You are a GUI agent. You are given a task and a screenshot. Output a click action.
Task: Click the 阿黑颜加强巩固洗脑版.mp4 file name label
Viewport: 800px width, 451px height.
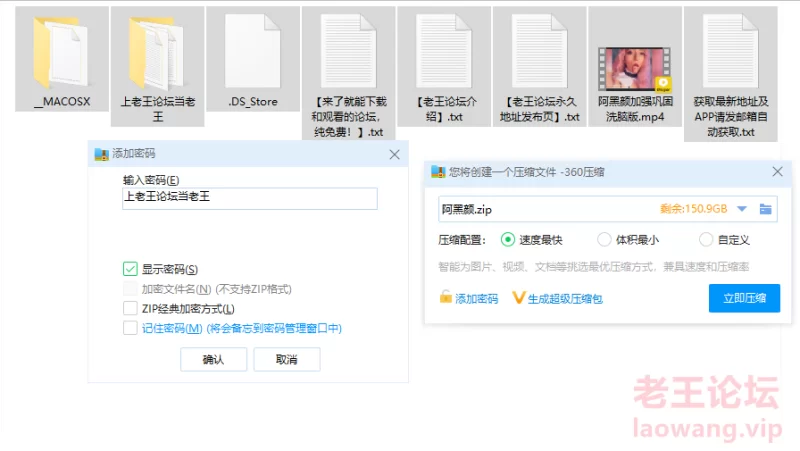coord(635,109)
